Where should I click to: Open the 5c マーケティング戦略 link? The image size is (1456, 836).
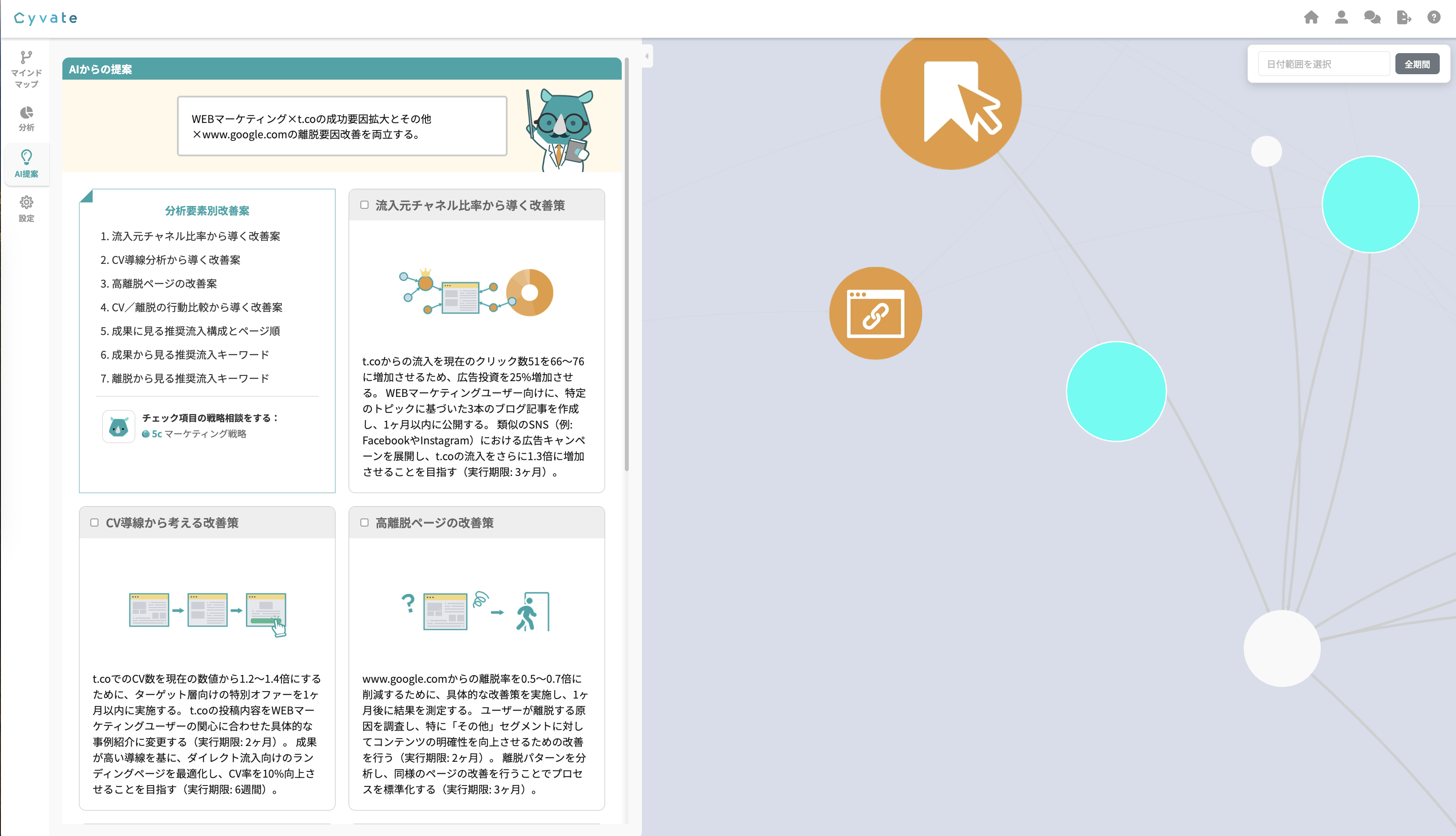pyautogui.click(x=195, y=434)
